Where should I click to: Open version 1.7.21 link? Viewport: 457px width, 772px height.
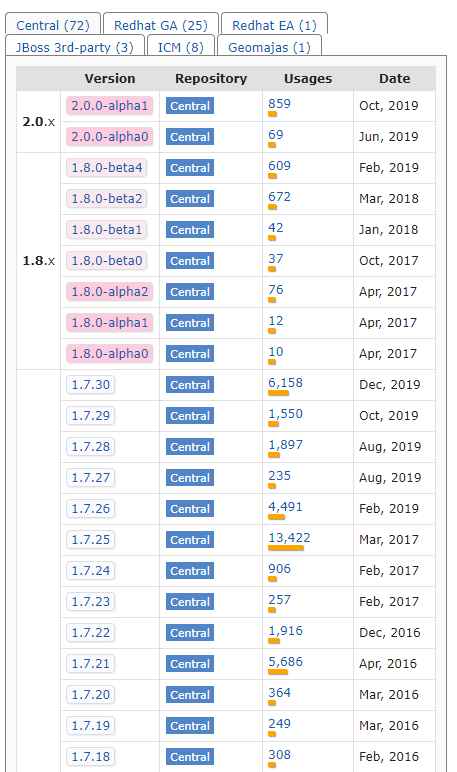(91, 664)
